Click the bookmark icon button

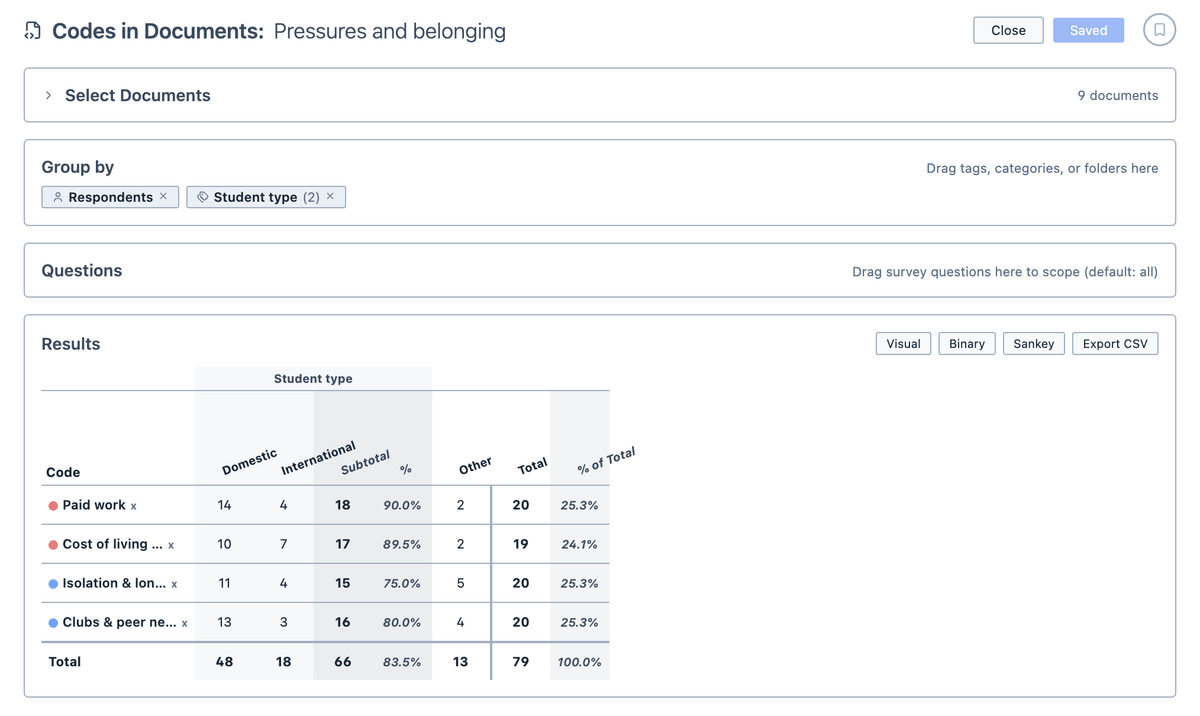point(1159,30)
